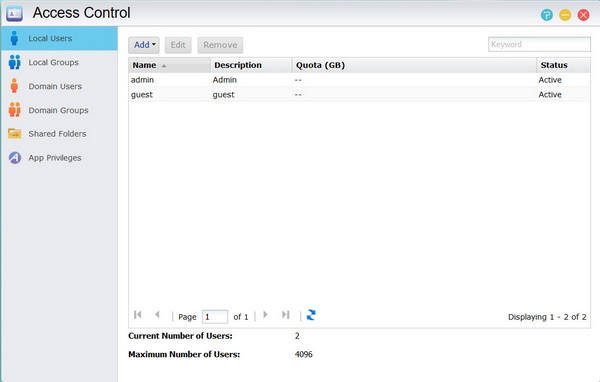Viewport: 600px width, 382px height.
Task: Select Local Users in the sidebar
Action: [x=59, y=38]
